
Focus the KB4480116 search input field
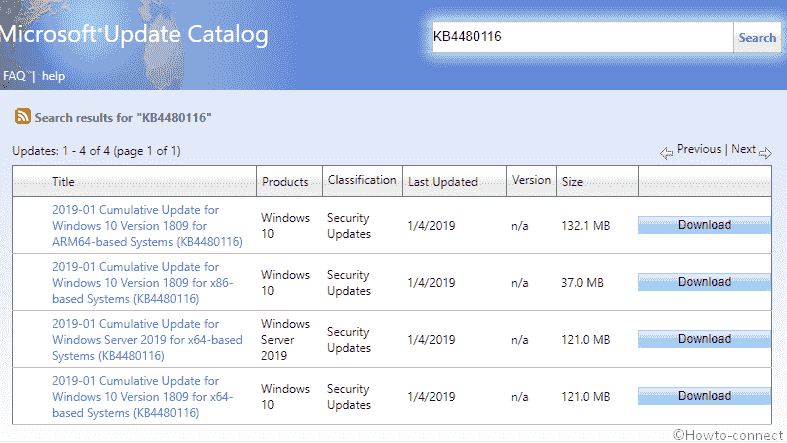[582, 37]
